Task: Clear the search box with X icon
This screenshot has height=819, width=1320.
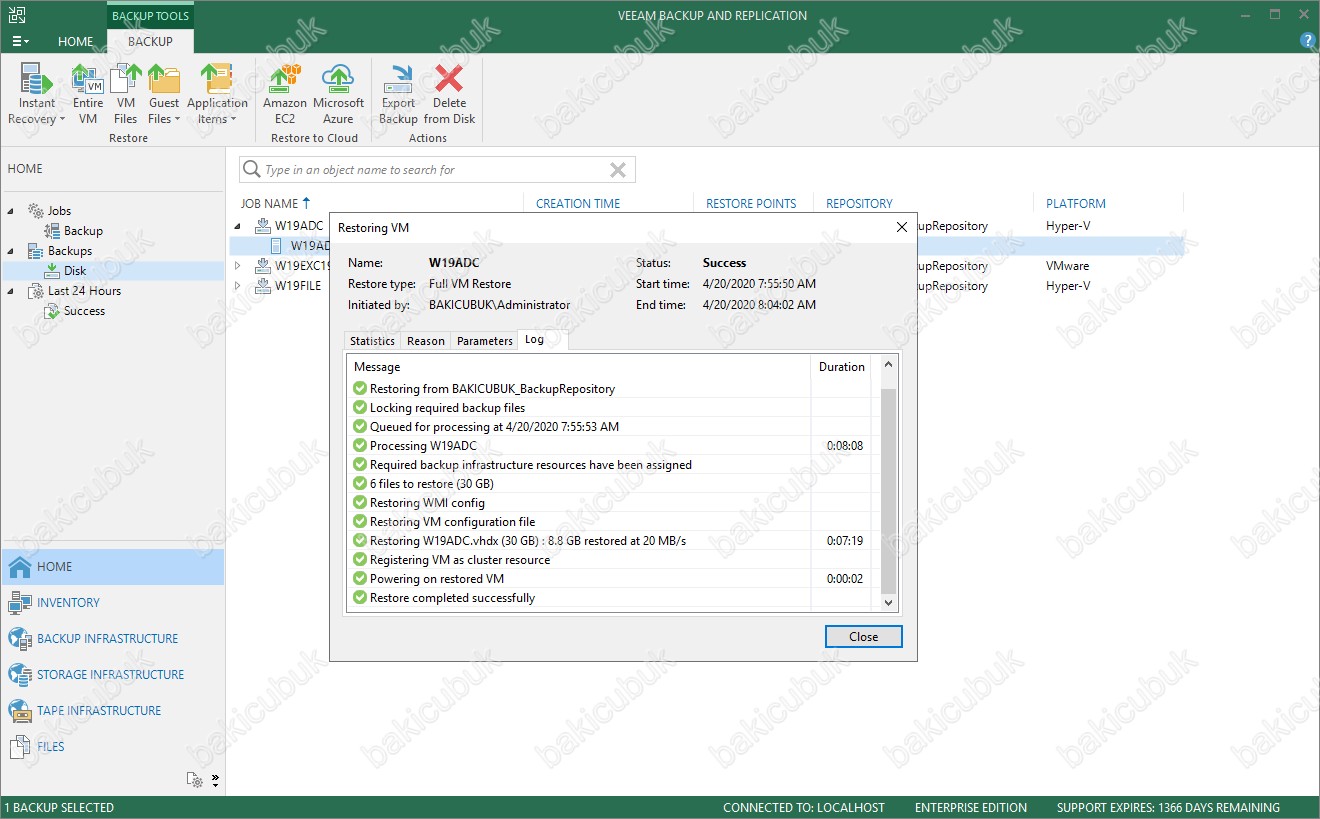Action: (618, 170)
